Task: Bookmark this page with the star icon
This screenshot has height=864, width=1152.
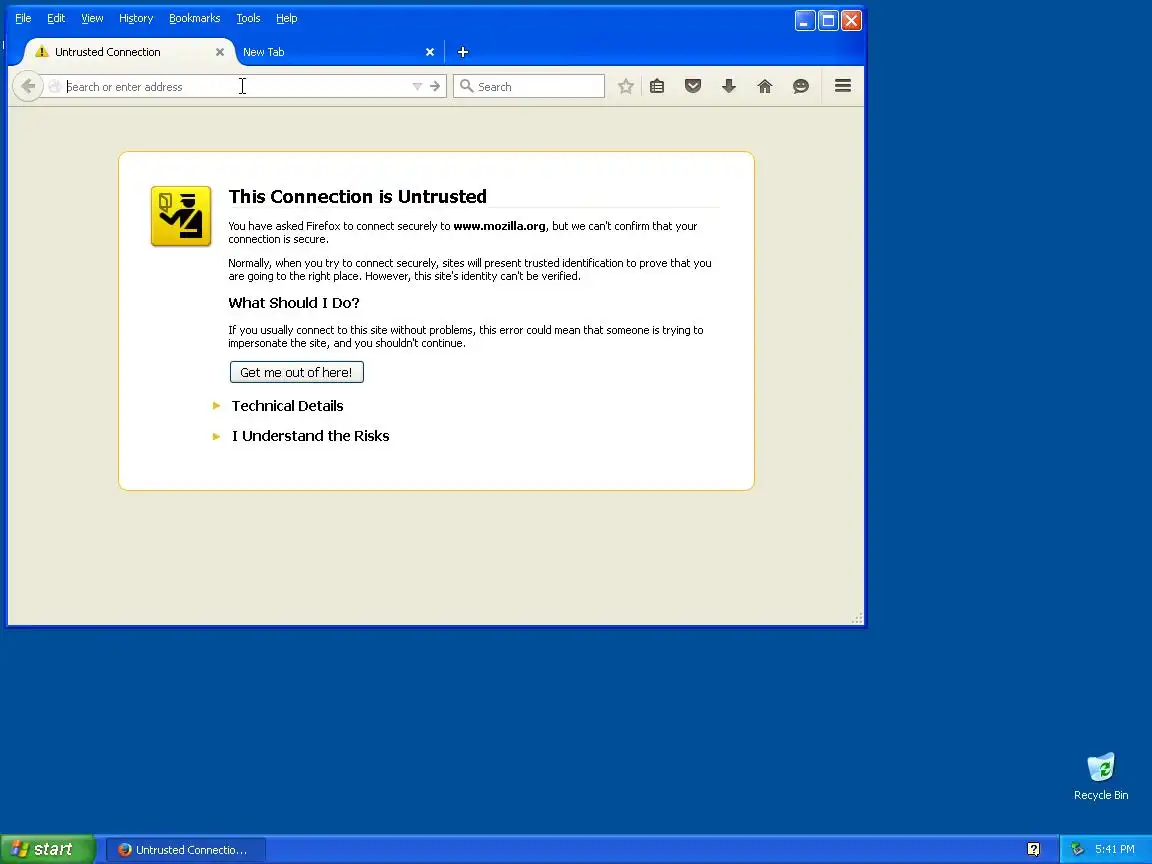Action: (x=625, y=87)
